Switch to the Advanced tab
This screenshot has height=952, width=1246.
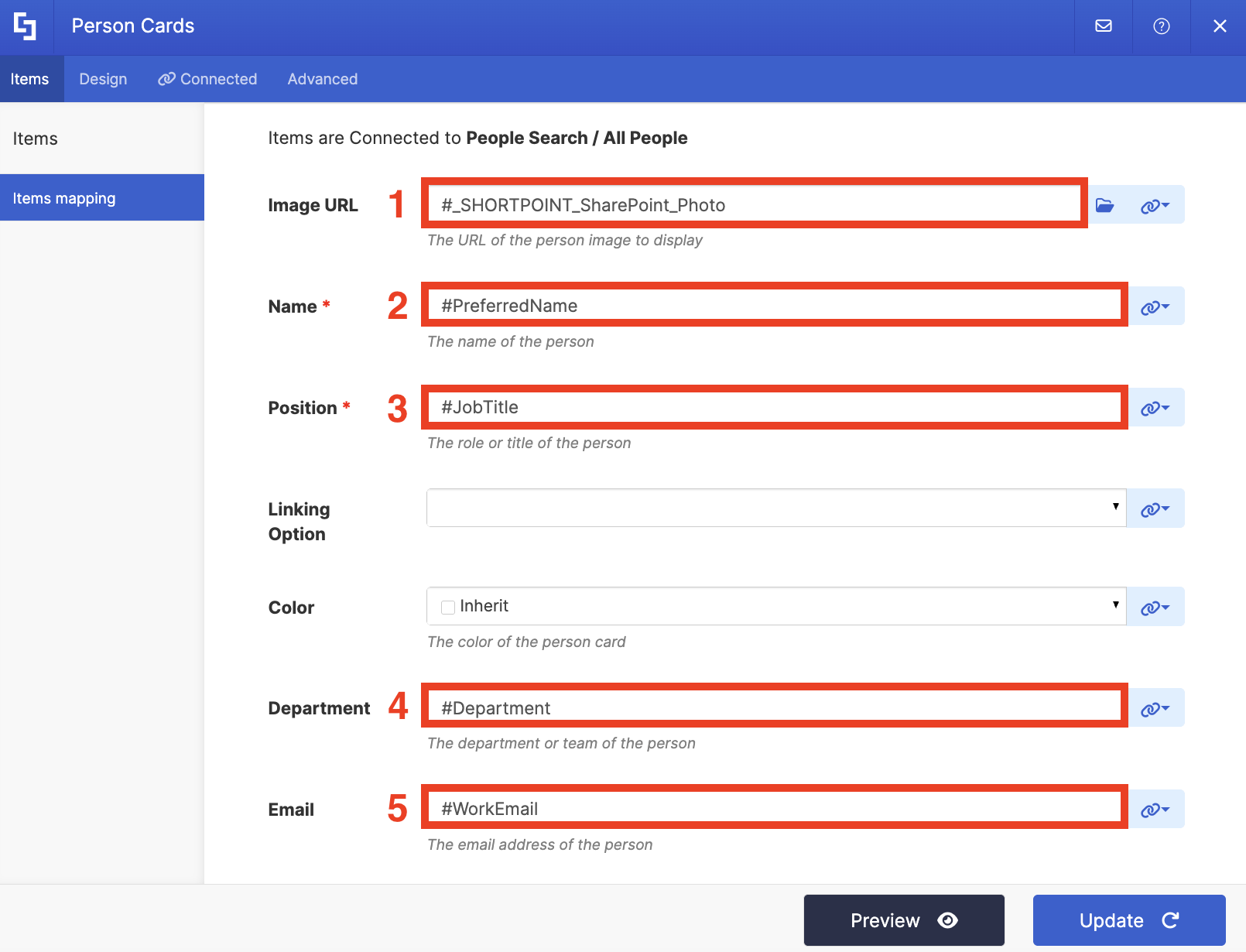pos(323,79)
